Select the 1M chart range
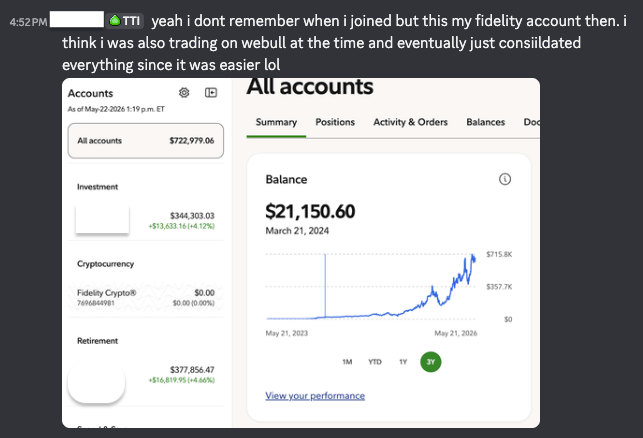The height and width of the screenshot is (438, 643). click(x=347, y=362)
